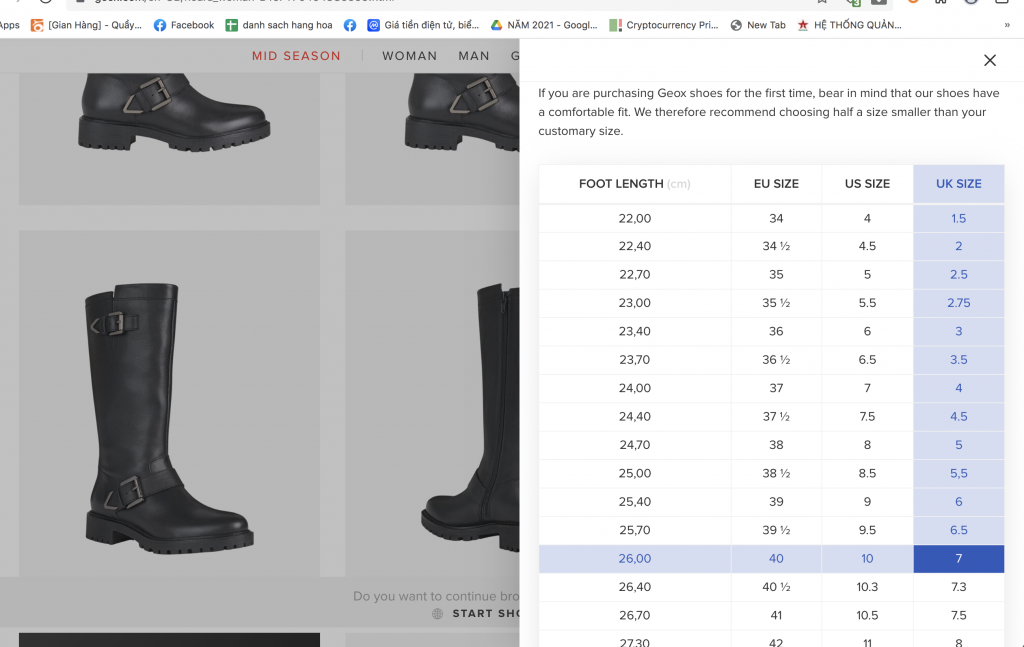
Task: Open the Facebook bookmark
Action: click(x=184, y=25)
